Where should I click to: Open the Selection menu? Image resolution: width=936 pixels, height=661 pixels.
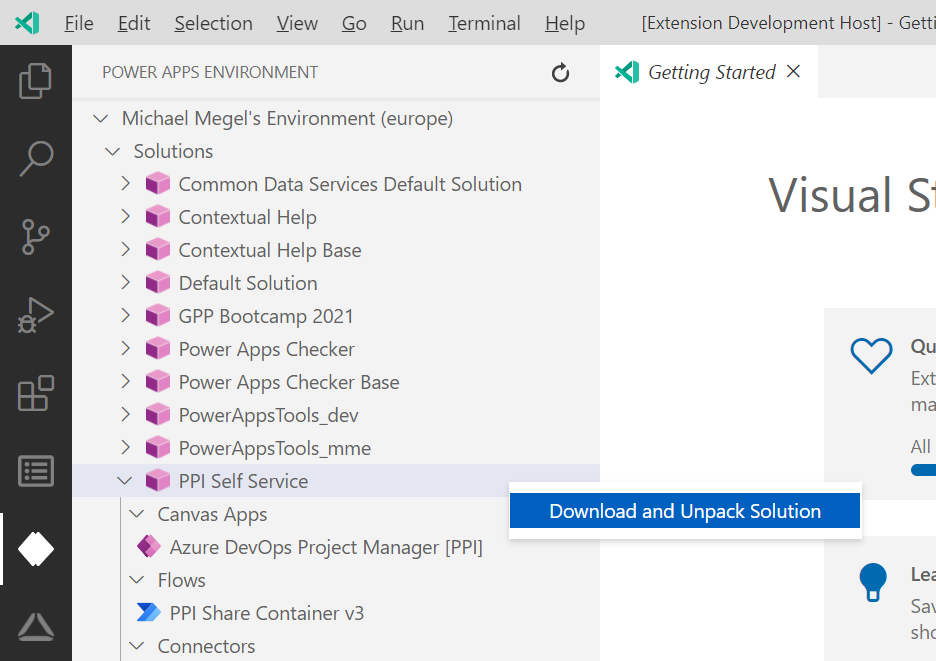pyautogui.click(x=213, y=23)
